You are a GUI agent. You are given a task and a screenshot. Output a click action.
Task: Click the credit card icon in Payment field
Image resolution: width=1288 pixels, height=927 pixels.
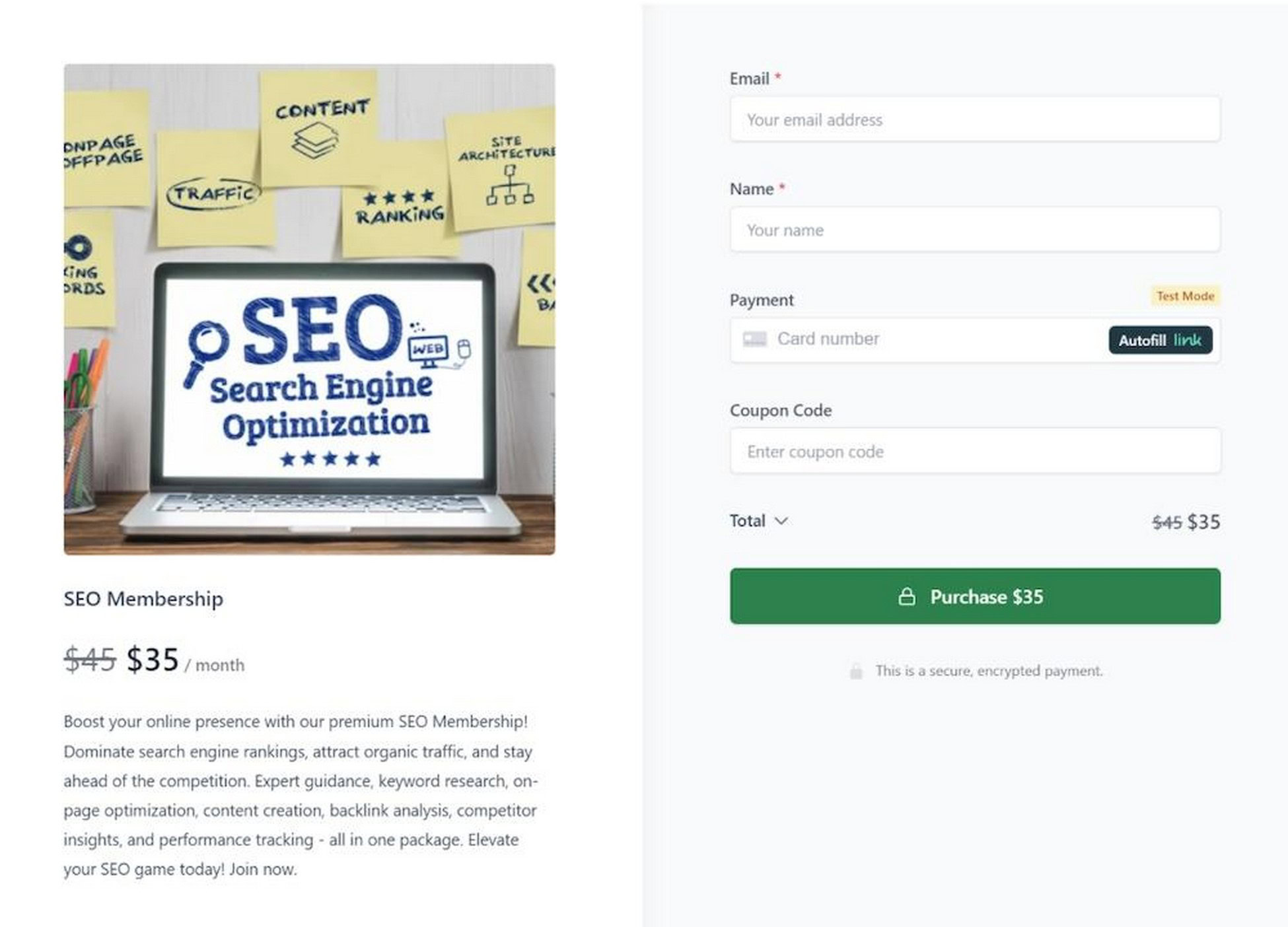754,339
